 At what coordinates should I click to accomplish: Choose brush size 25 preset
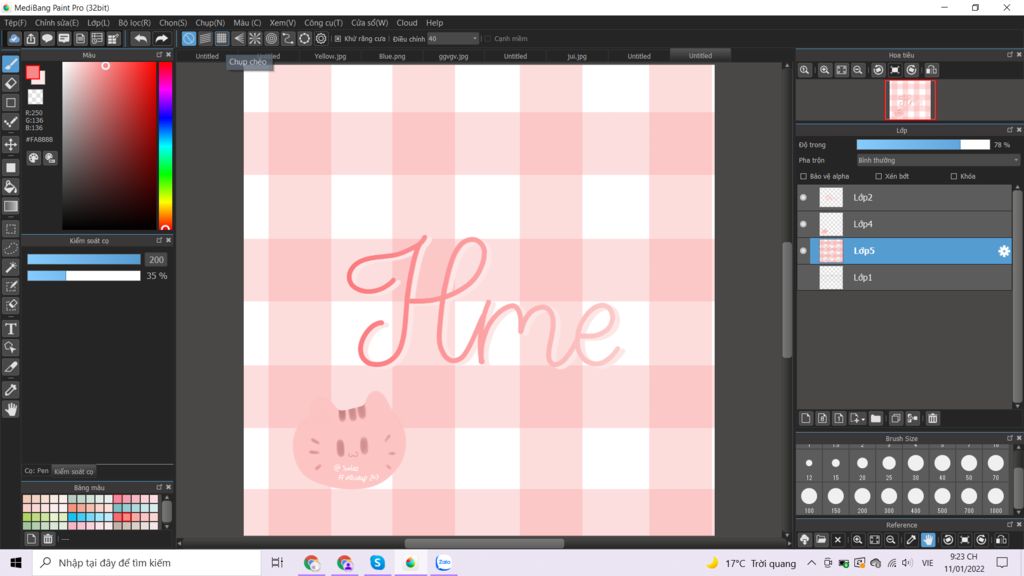(x=889, y=466)
